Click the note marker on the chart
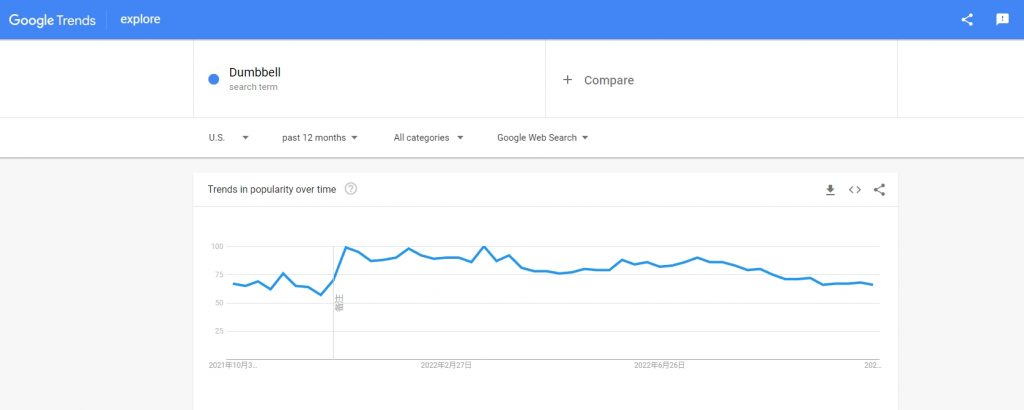The image size is (1024, 410). tap(339, 302)
